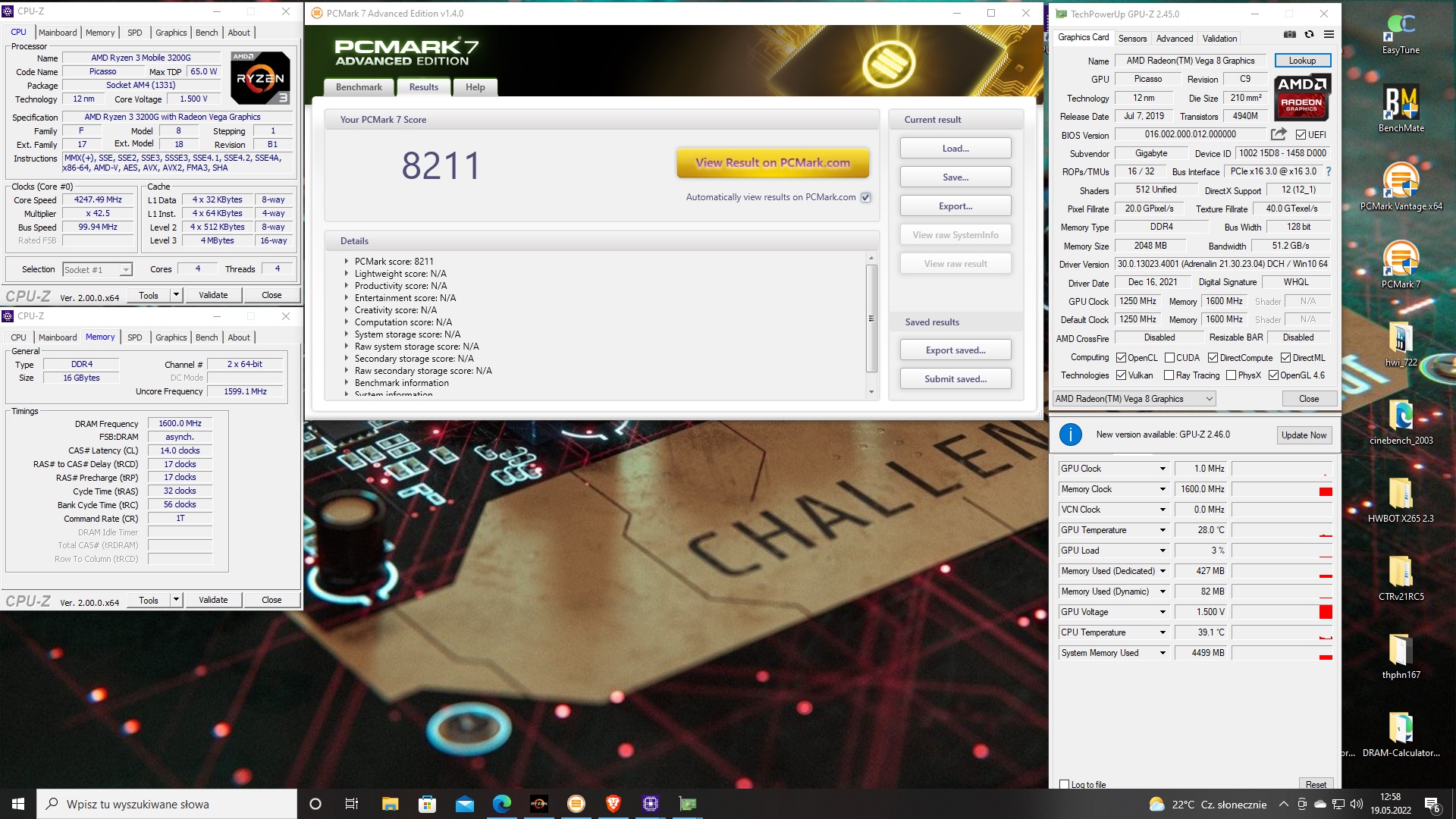Switch to Validation tab in GPU-Z

pyautogui.click(x=1219, y=39)
